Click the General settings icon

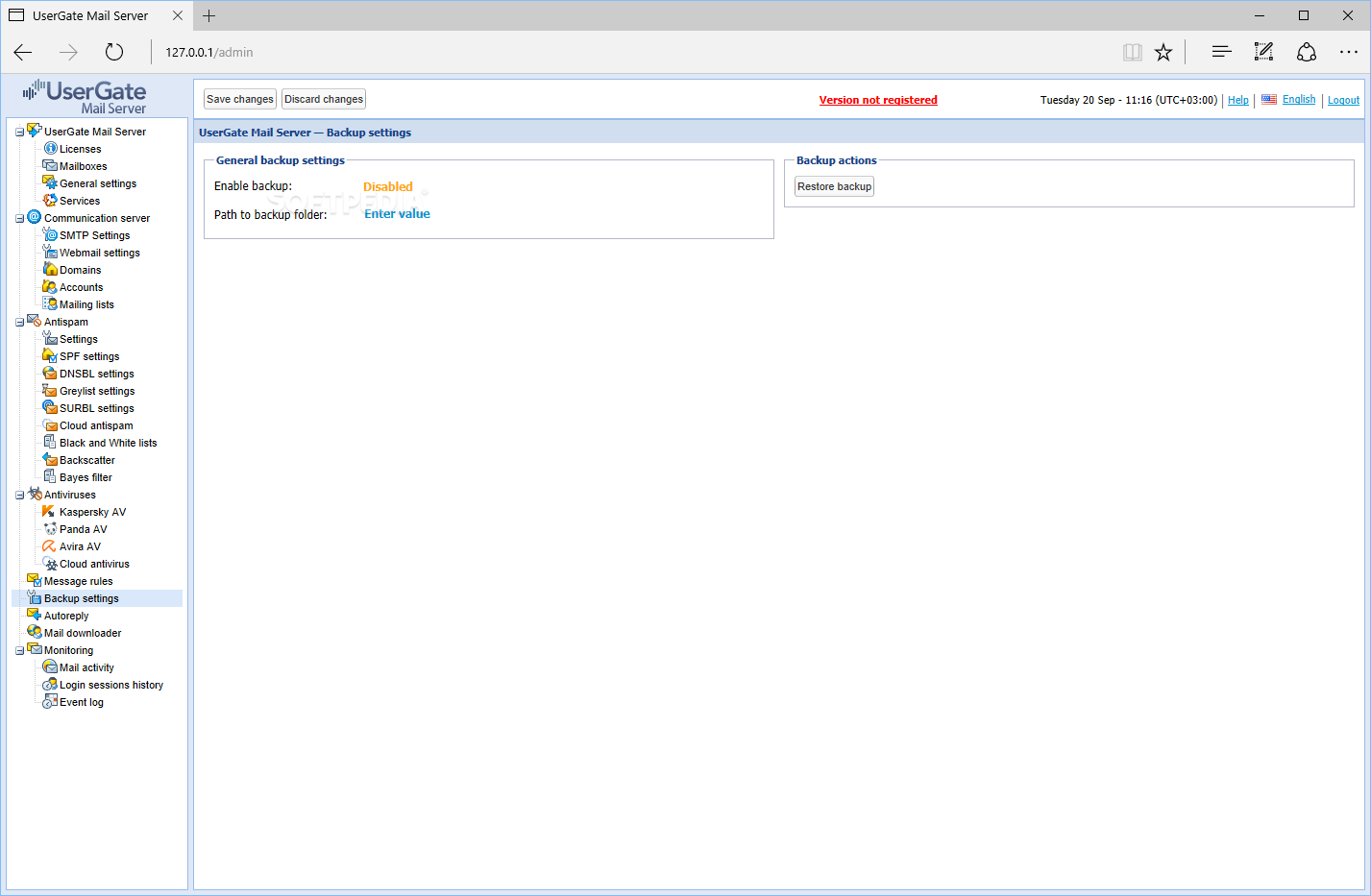coord(50,182)
